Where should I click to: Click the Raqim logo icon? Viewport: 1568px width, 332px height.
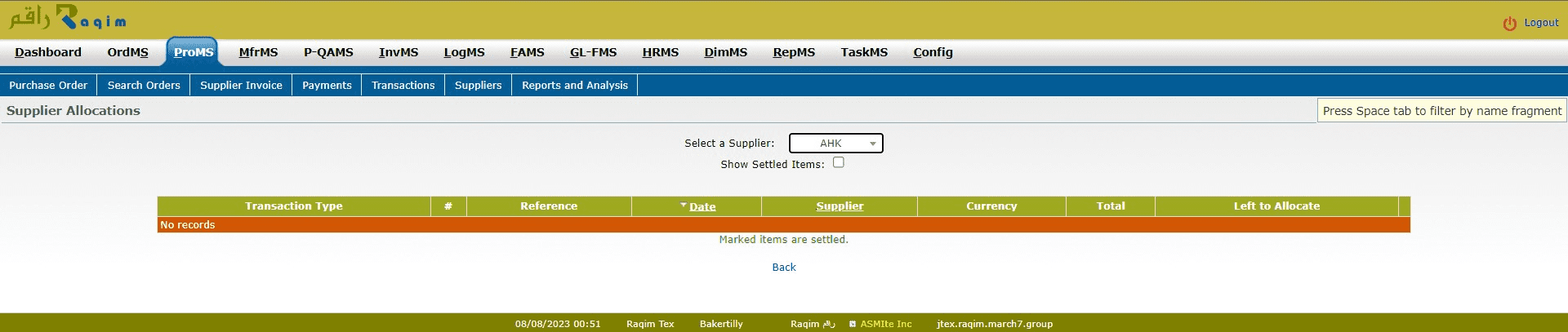[67, 20]
